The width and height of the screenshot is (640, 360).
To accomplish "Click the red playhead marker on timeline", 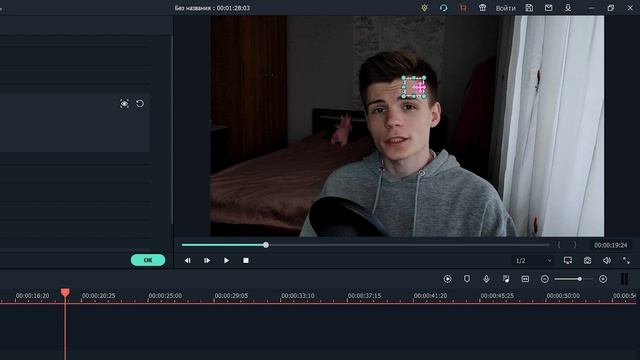I will (65, 292).
